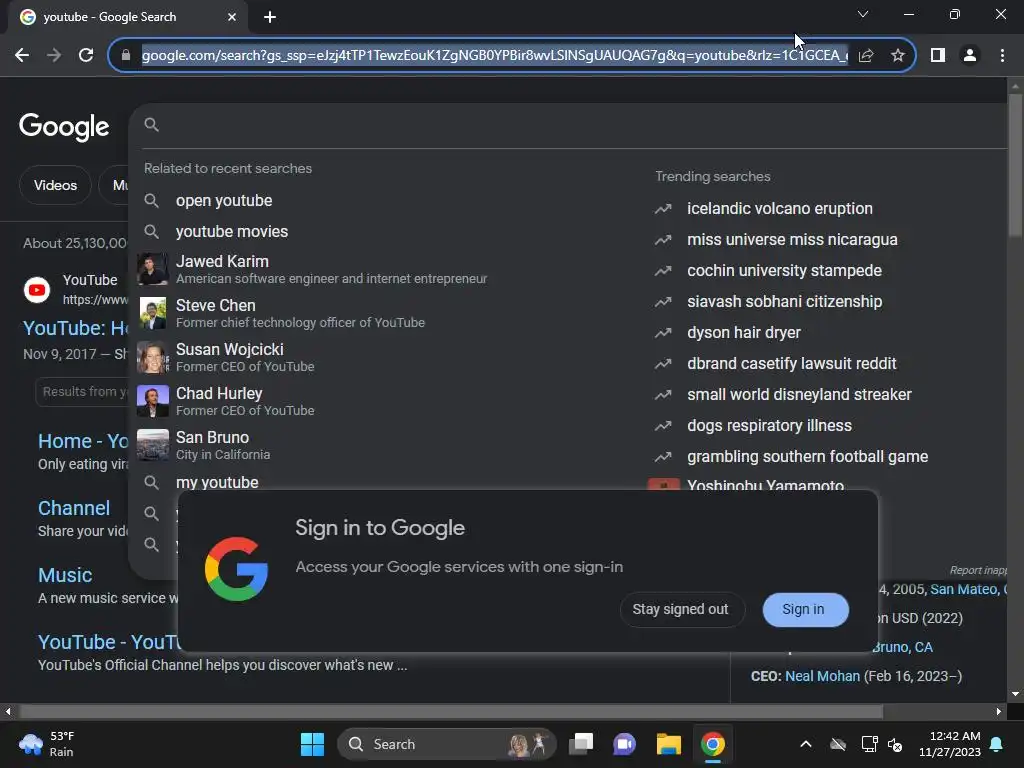Click the share this page icon
The image size is (1024, 768).
pos(866,56)
